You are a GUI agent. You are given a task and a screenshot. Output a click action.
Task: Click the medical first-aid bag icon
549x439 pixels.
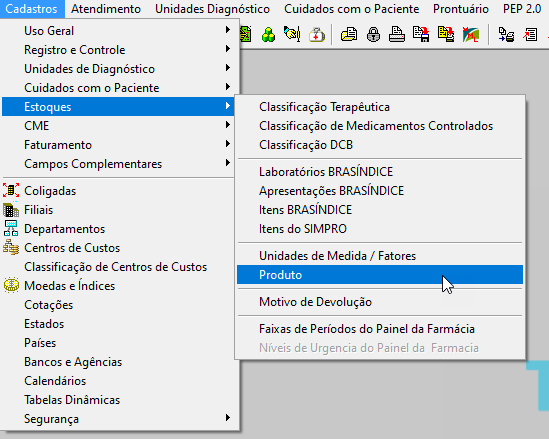pyautogui.click(x=317, y=35)
